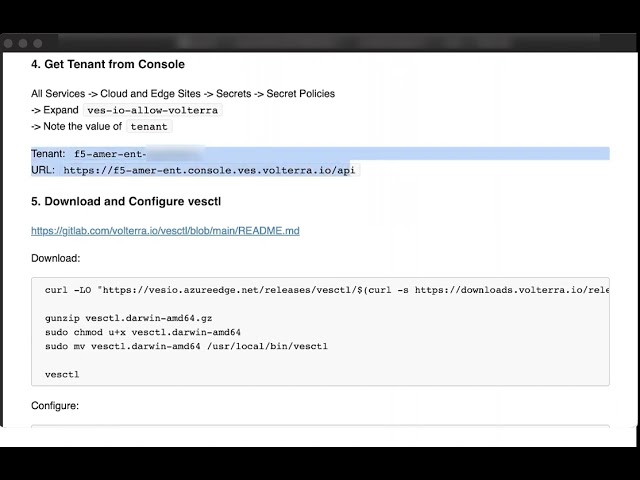The height and width of the screenshot is (480, 640).
Task: Click the window's minimize button
Action: pyautogui.click(x=23, y=43)
